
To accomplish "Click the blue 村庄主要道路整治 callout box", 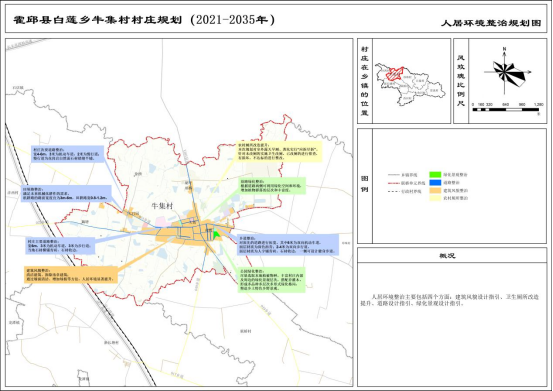I will tap(60, 246).
